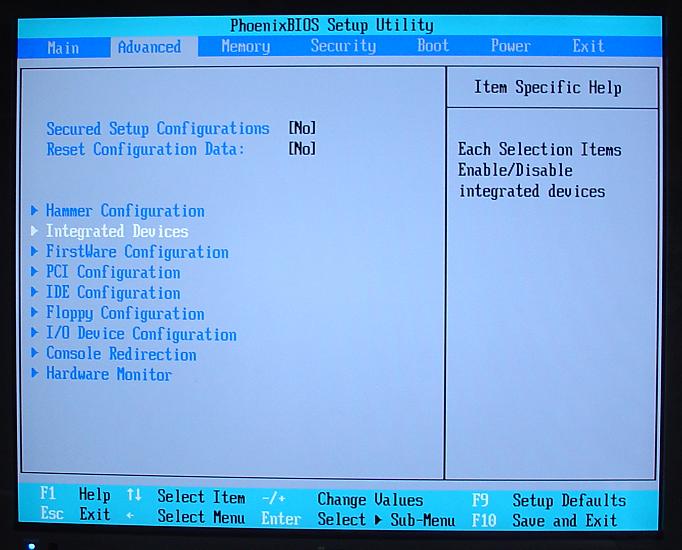Expand arrow beside Console Redirection
682x550 pixels.
(x=34, y=353)
